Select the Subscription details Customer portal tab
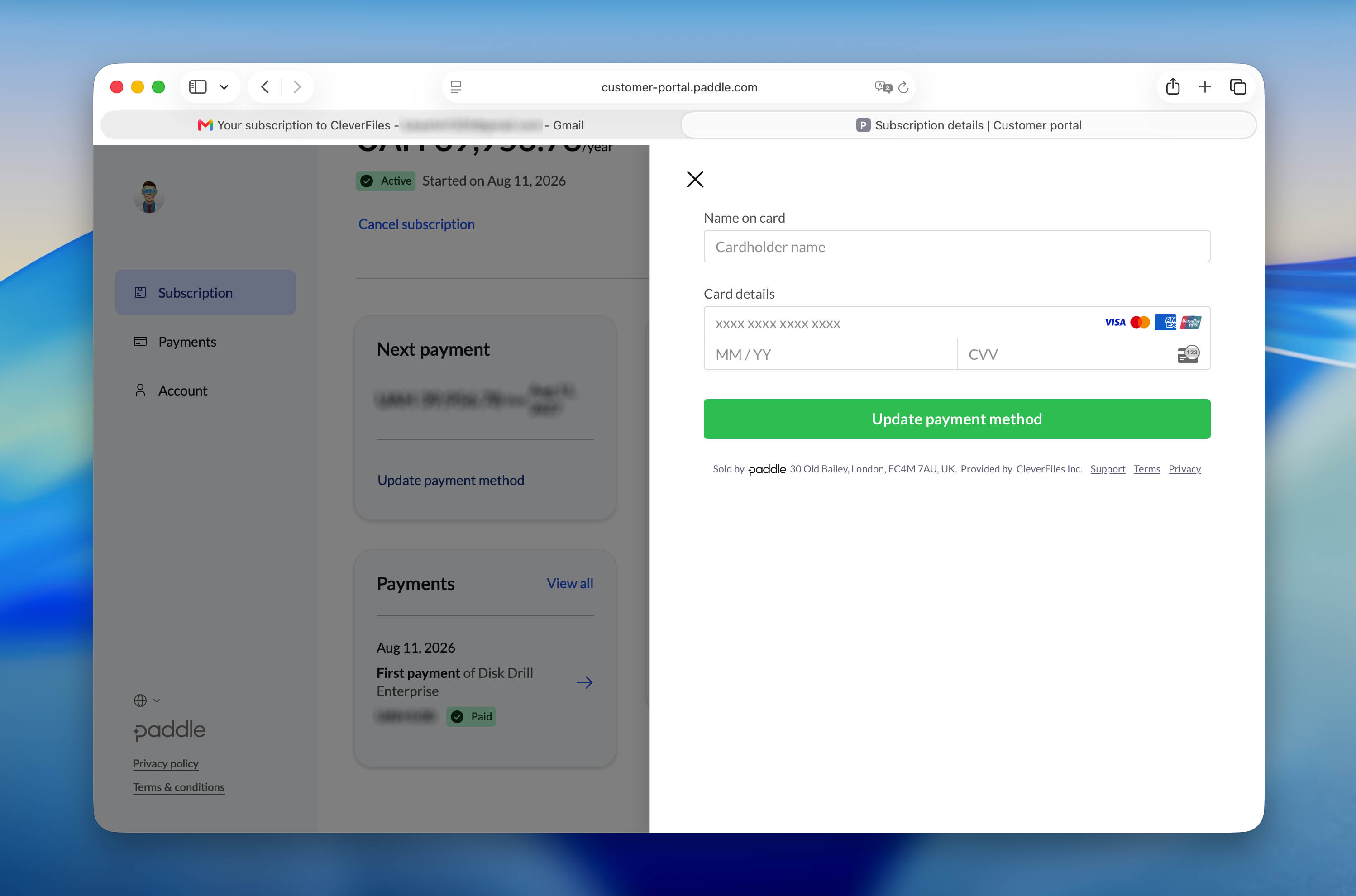The width and height of the screenshot is (1356, 896). pyautogui.click(x=969, y=125)
